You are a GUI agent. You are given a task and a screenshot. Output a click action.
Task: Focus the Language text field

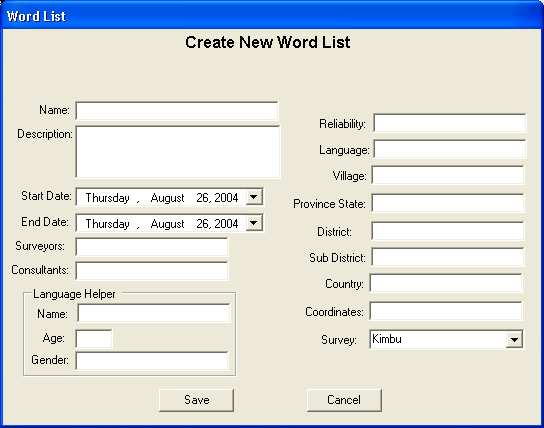(x=450, y=149)
